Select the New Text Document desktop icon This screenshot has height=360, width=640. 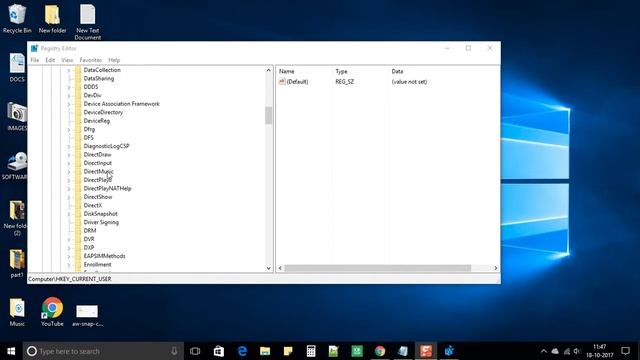(x=87, y=22)
